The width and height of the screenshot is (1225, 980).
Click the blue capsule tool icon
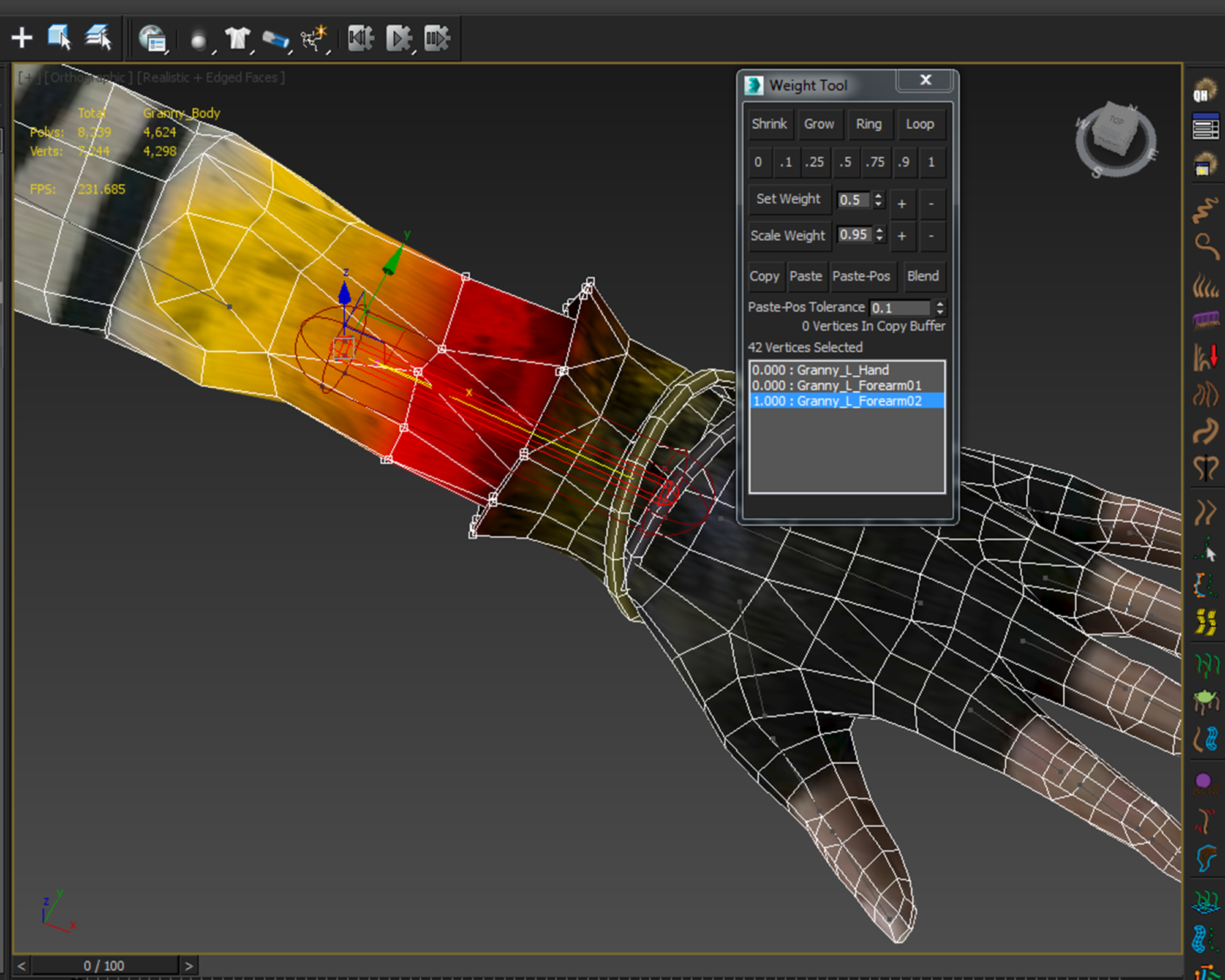click(276, 40)
